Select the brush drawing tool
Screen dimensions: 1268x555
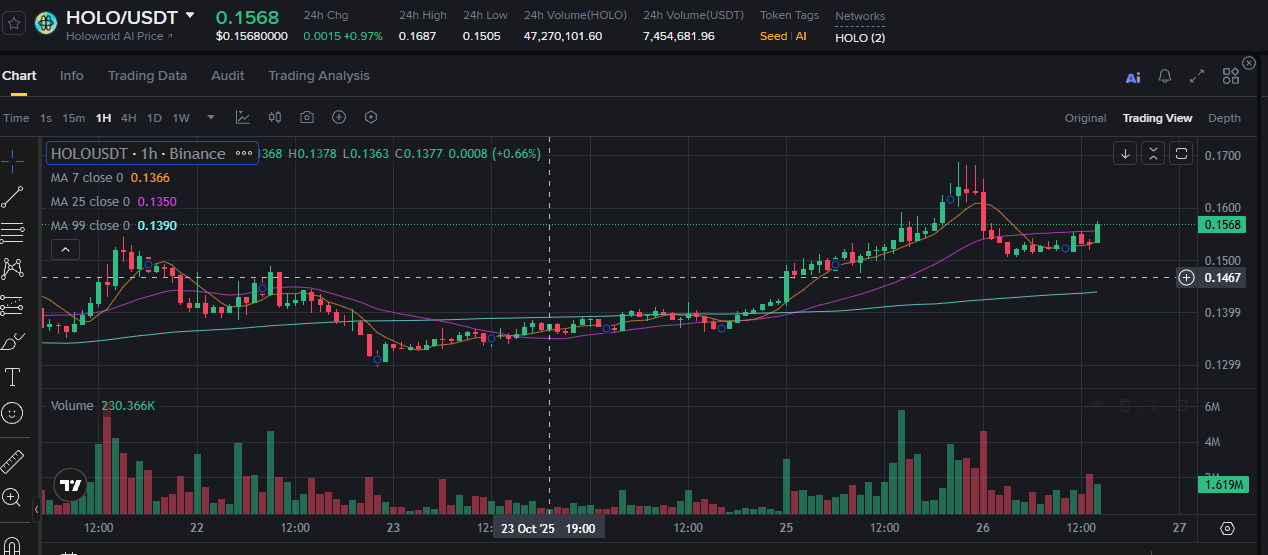tap(13, 342)
